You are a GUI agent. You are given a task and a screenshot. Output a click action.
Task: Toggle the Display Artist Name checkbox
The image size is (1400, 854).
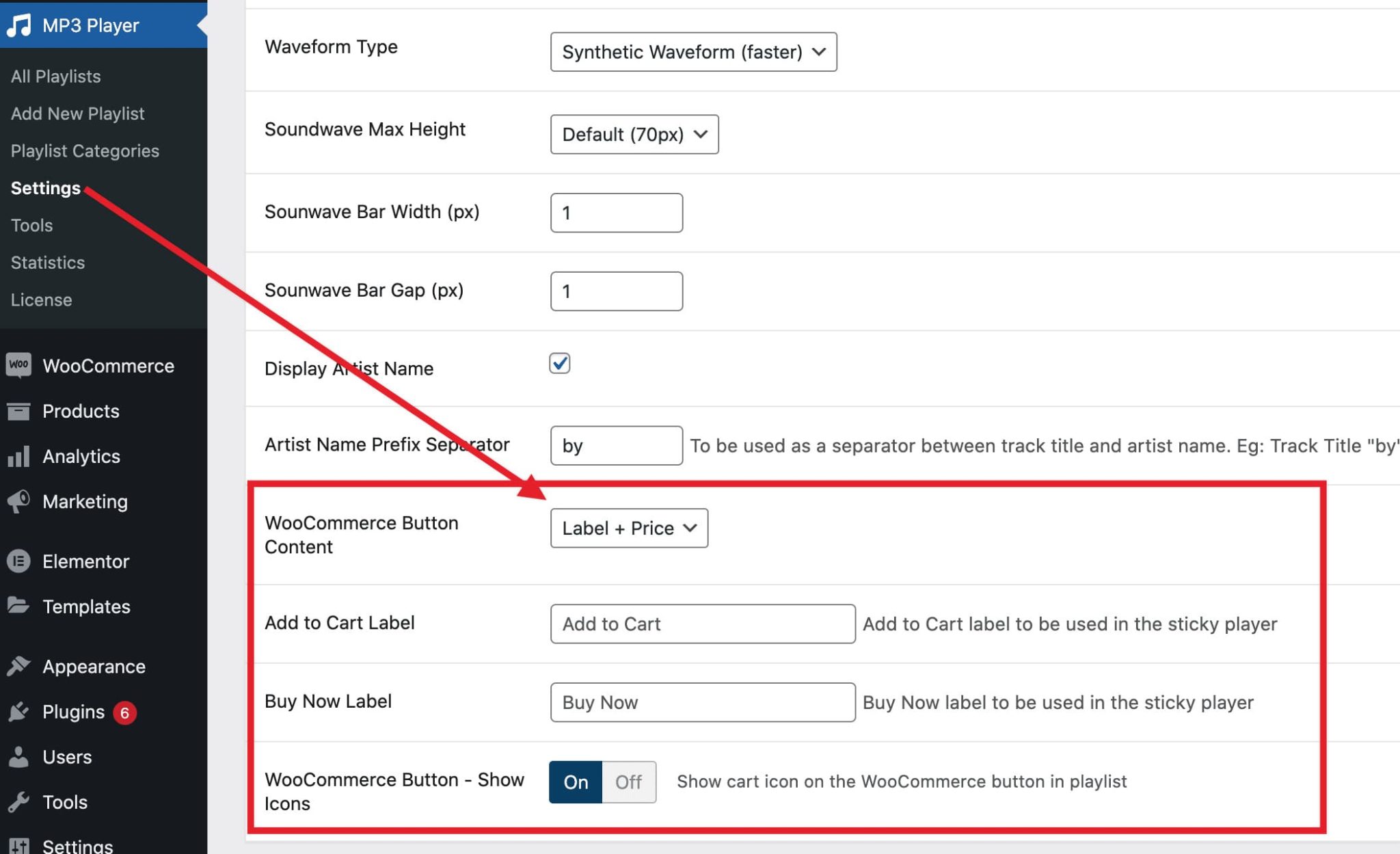[559, 363]
